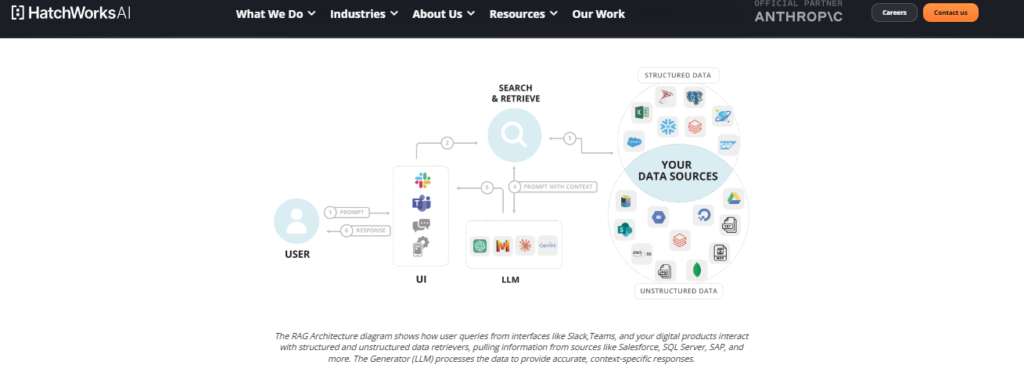
Task: Click the PROMPT label next to User
Action: coord(353,212)
